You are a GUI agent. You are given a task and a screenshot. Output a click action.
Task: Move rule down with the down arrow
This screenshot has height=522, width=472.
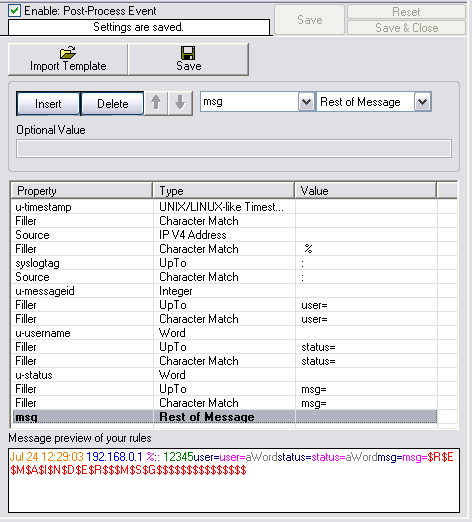tap(180, 103)
